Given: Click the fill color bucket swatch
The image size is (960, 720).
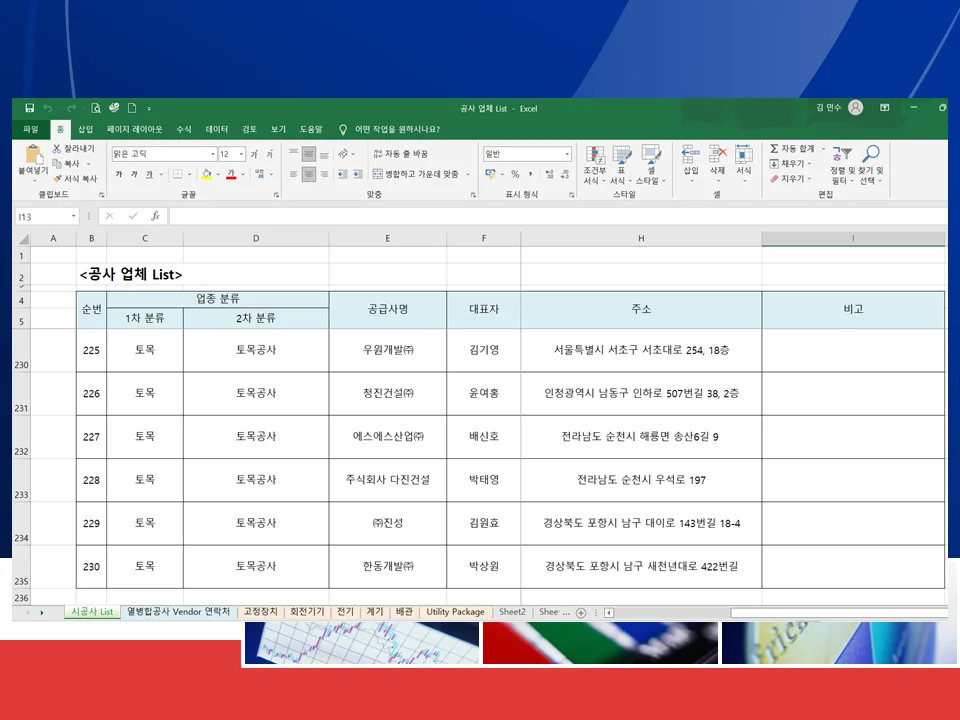Looking at the screenshot, I should tap(207, 174).
